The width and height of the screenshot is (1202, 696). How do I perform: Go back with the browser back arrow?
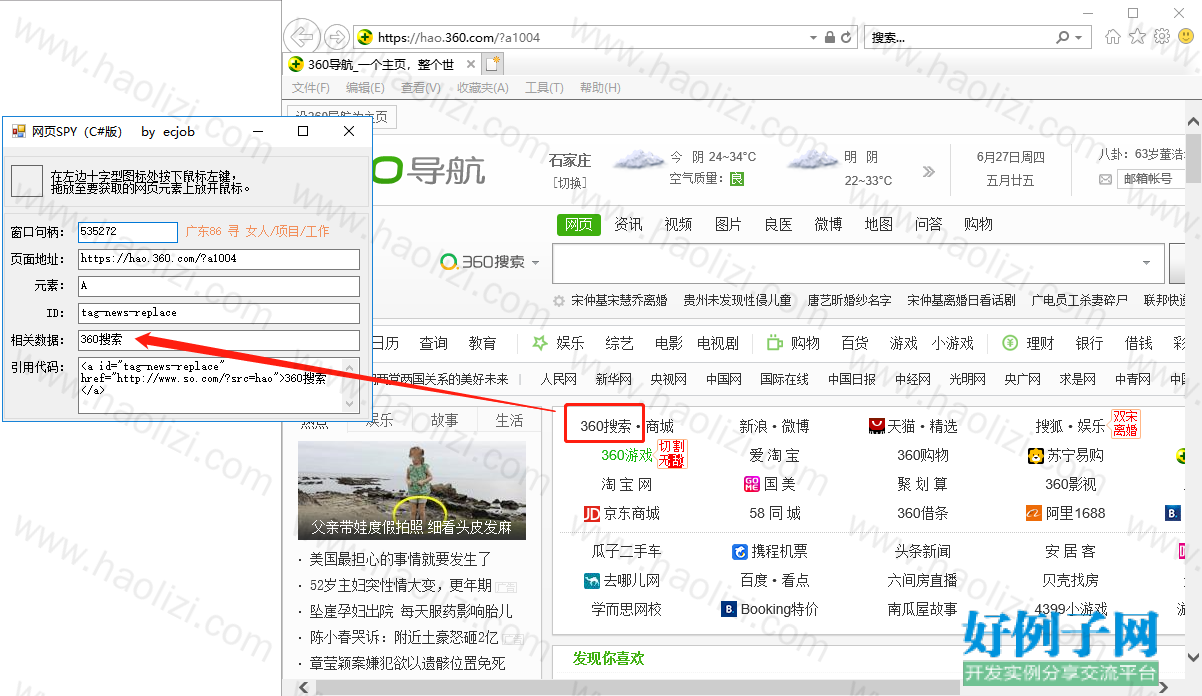click(302, 37)
